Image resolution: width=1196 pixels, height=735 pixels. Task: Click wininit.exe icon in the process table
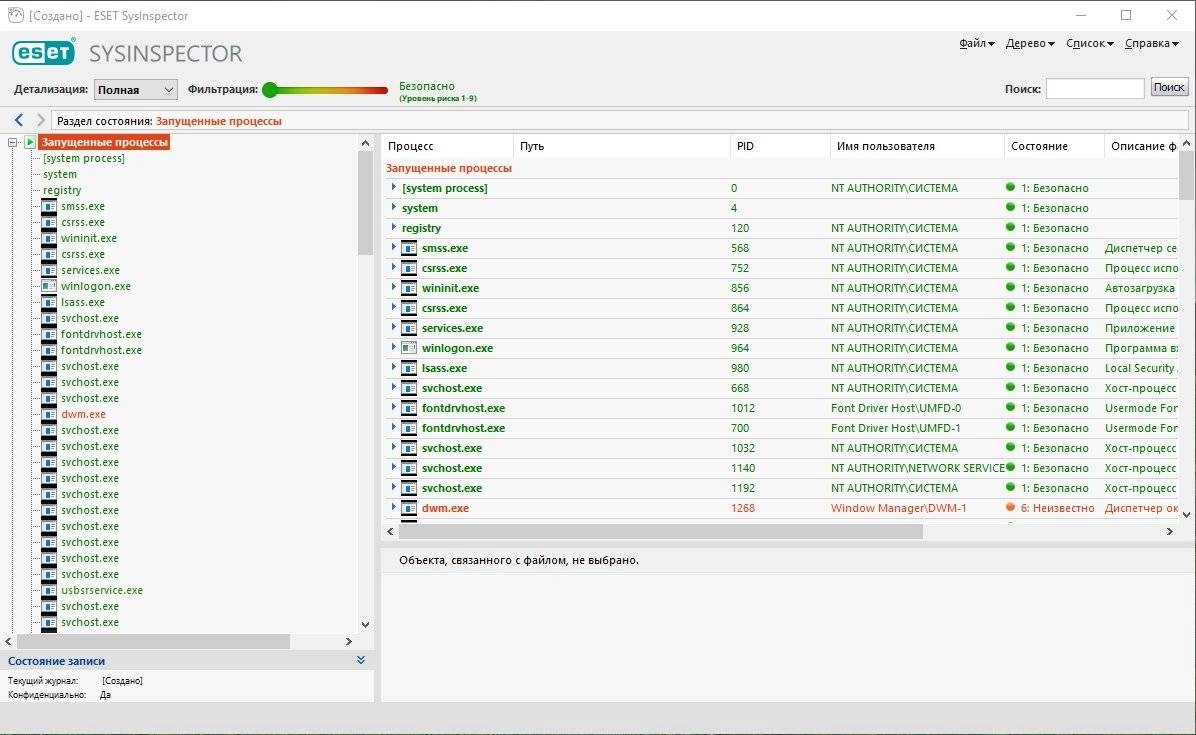point(409,288)
